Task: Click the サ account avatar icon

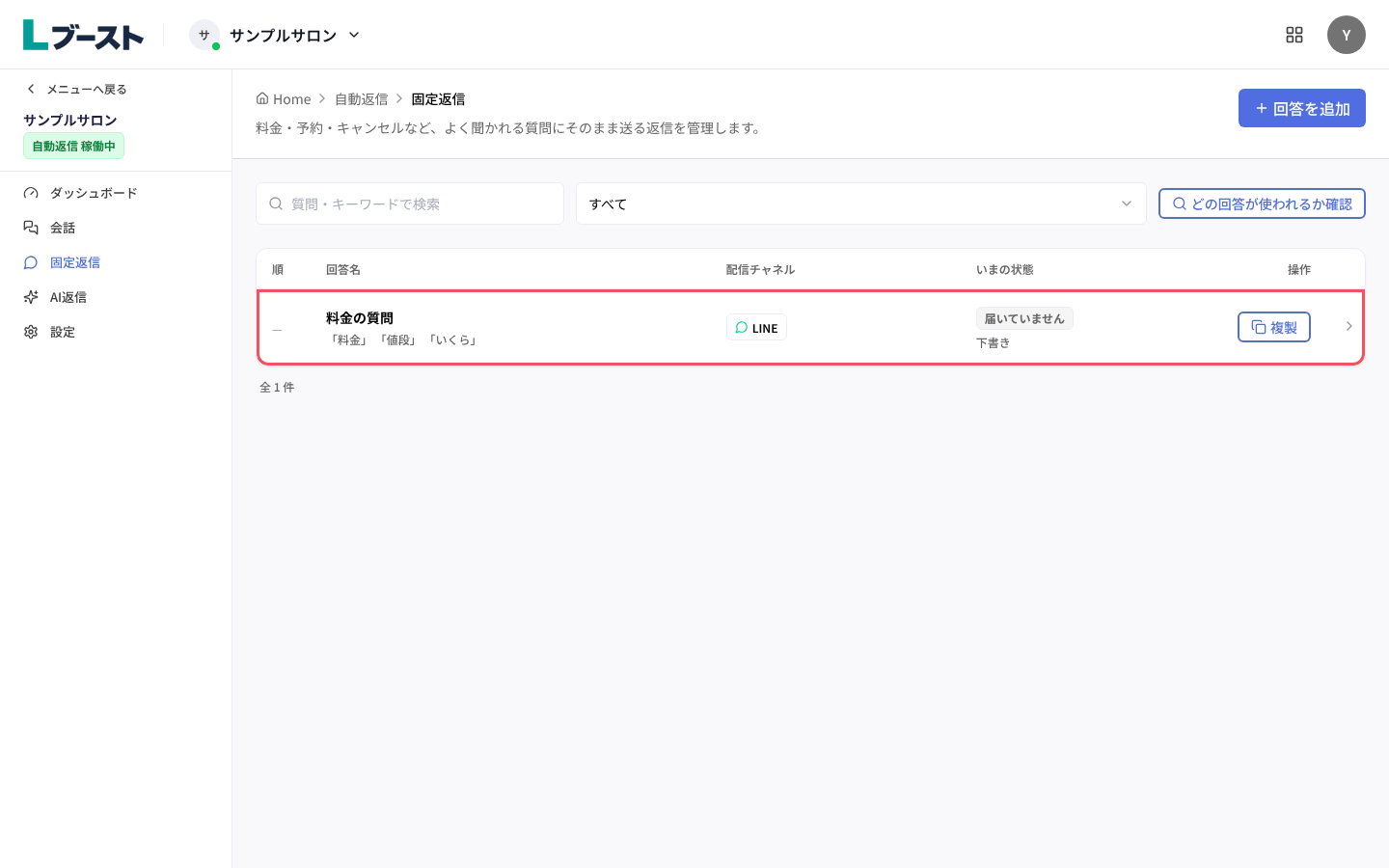Action: click(204, 35)
